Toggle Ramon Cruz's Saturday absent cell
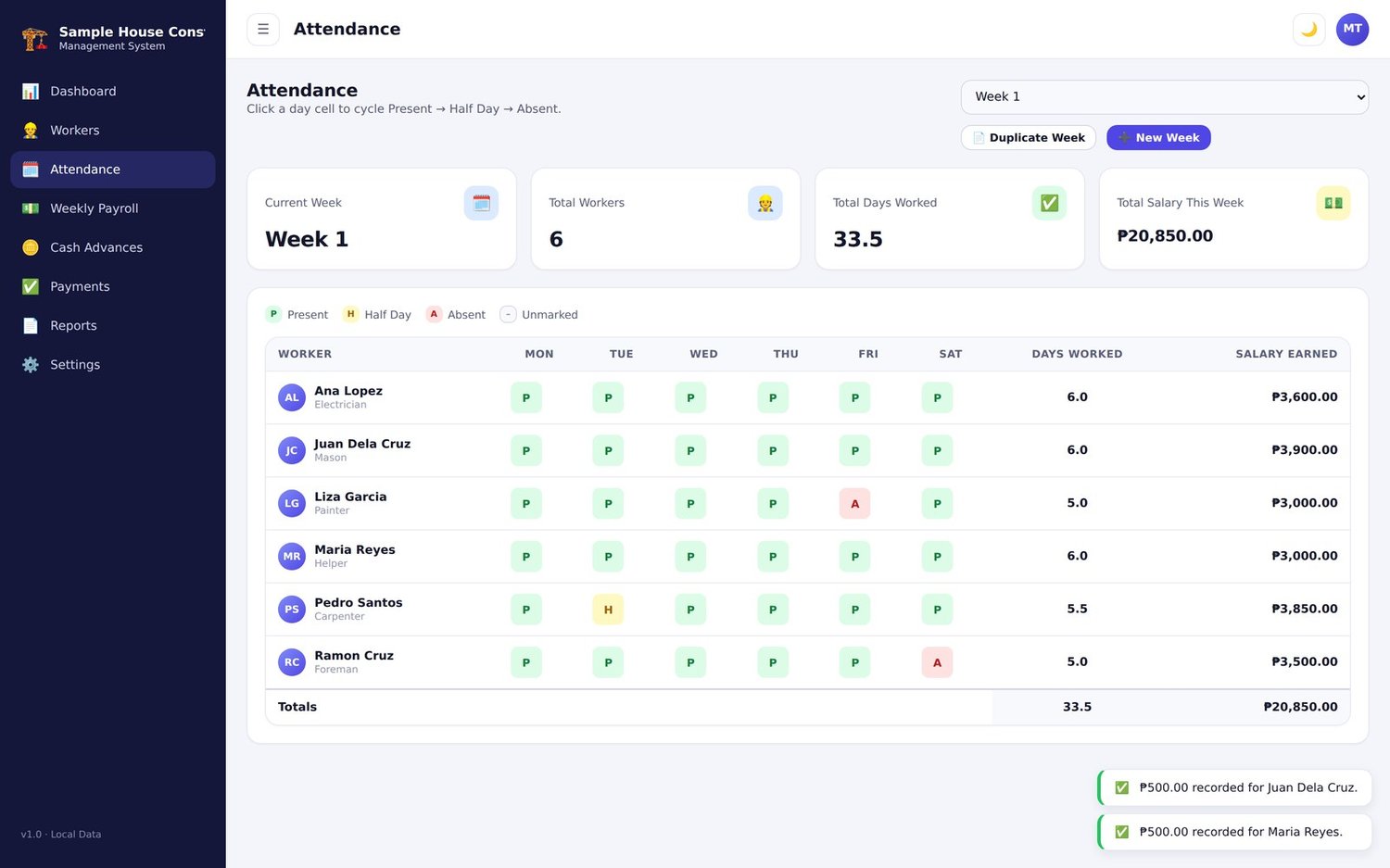Viewport: 1390px width, 868px height. pos(937,662)
